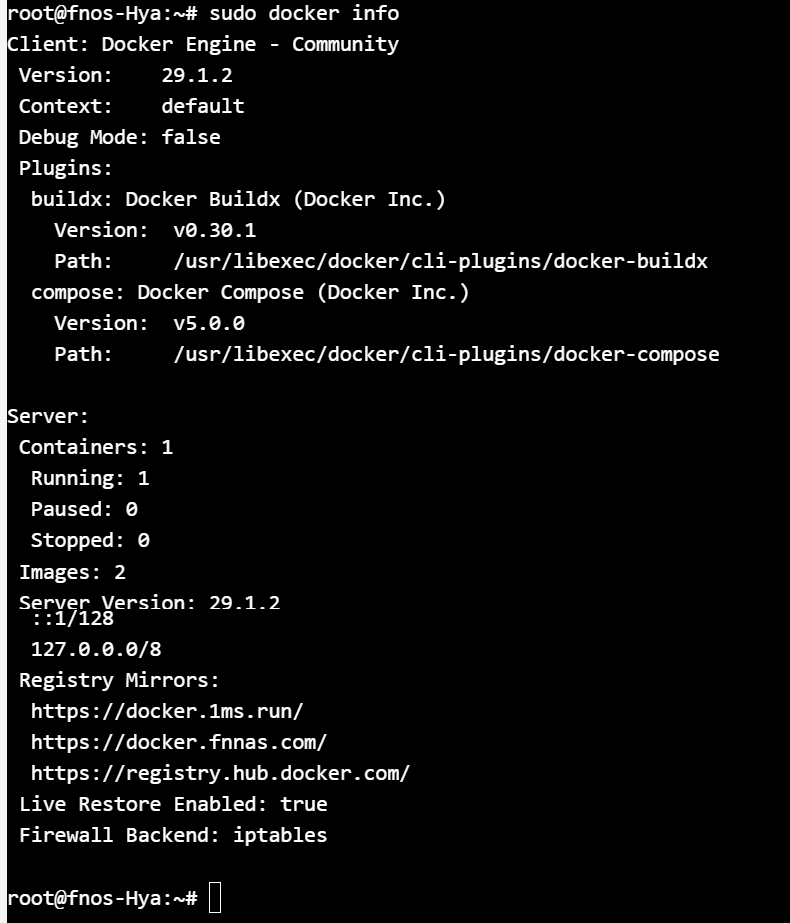790x923 pixels.
Task: Open the https://docker.fnnas.com/ mirror link
Action: coord(179,742)
